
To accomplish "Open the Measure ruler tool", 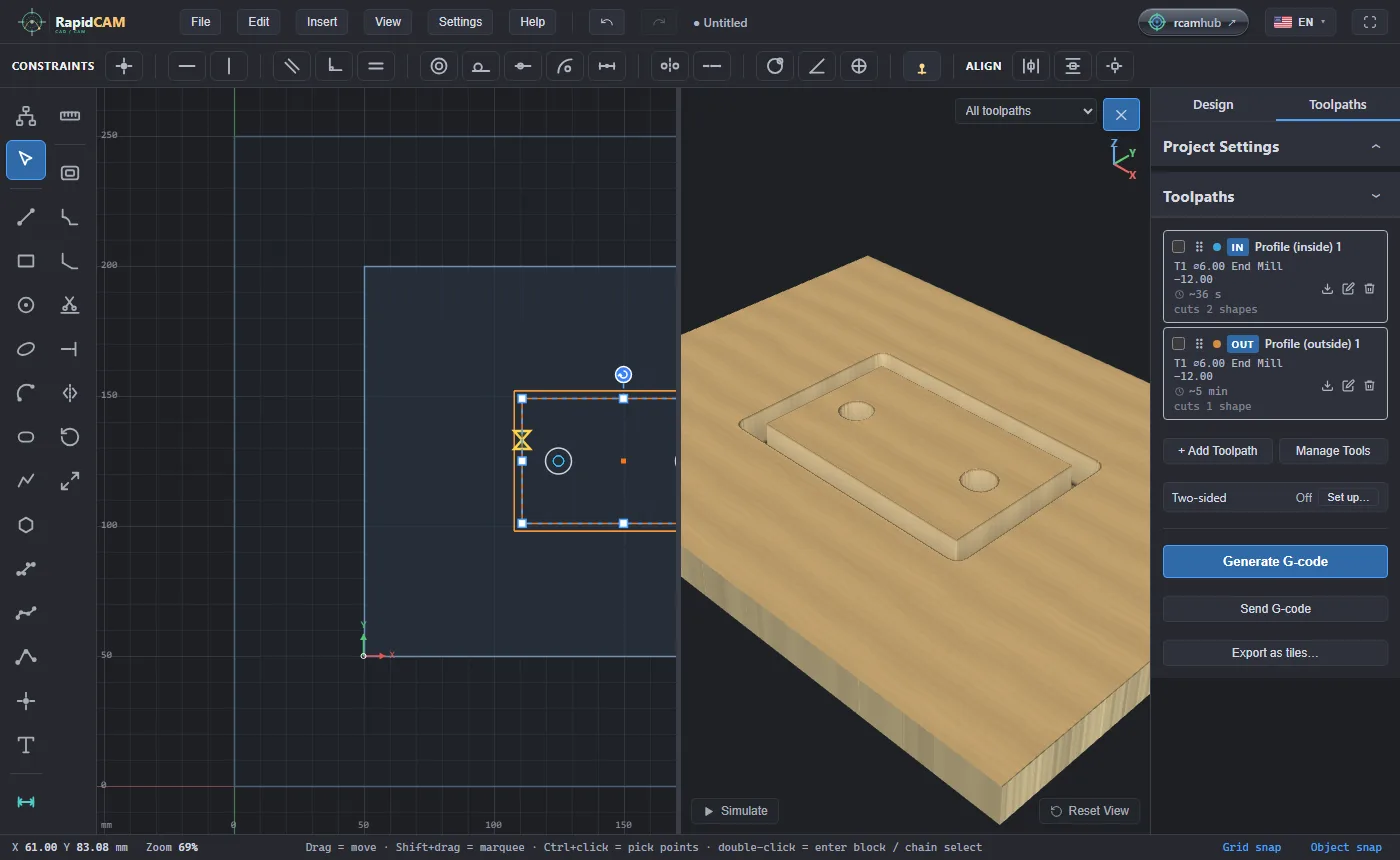I will coord(69,116).
